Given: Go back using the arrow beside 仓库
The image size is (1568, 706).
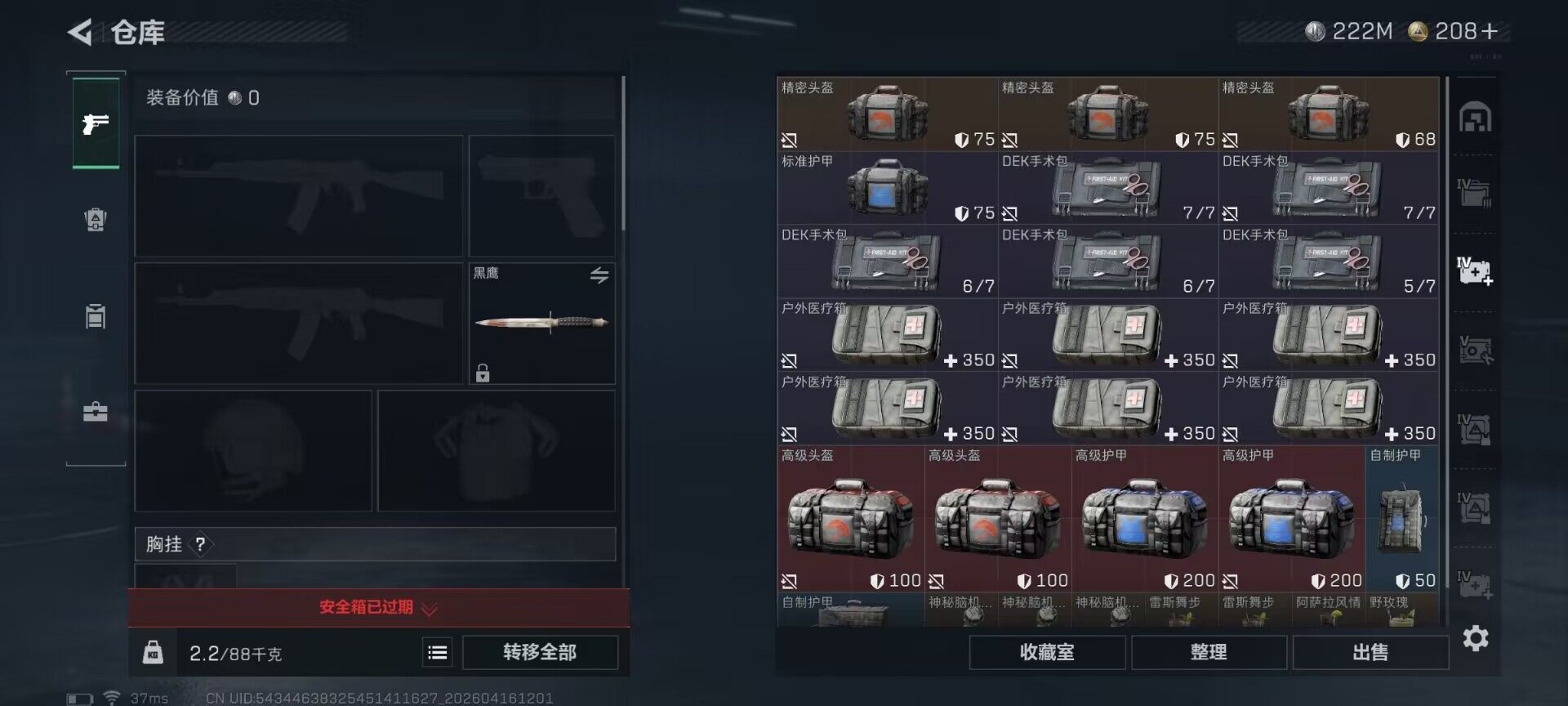Looking at the screenshot, I should 80,32.
